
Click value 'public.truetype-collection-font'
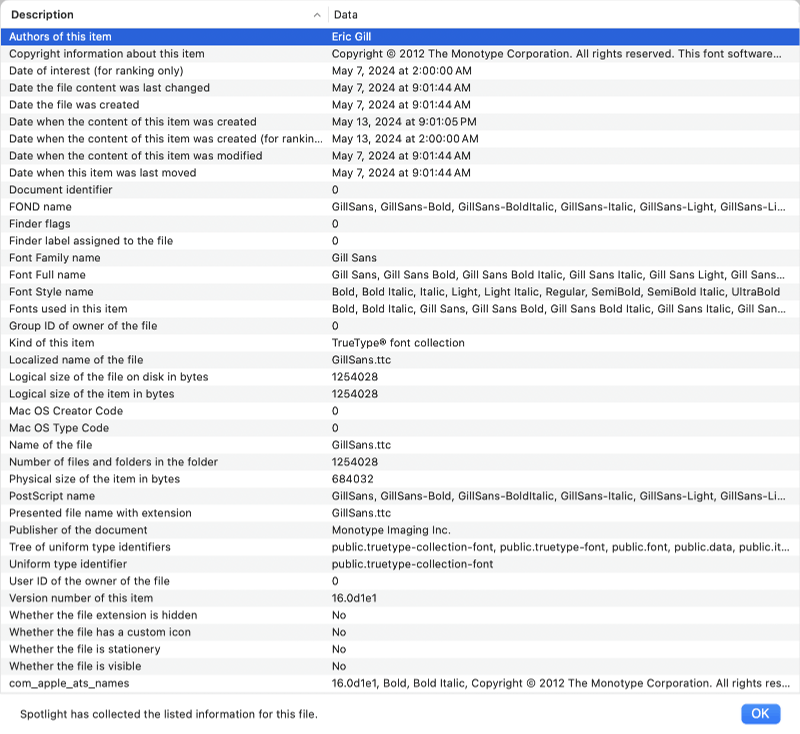point(412,564)
